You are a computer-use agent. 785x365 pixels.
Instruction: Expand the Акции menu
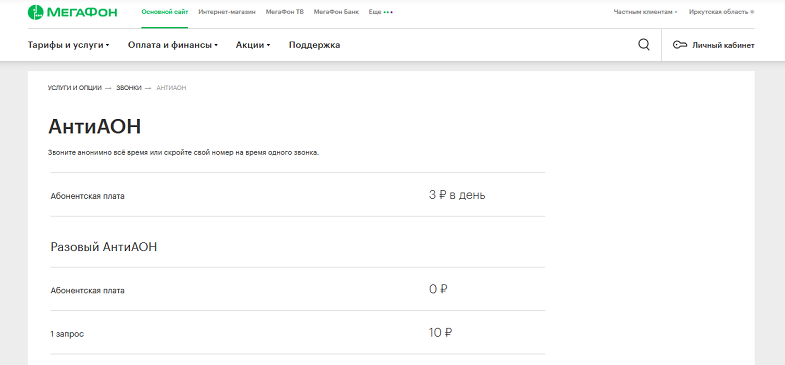pyautogui.click(x=253, y=45)
